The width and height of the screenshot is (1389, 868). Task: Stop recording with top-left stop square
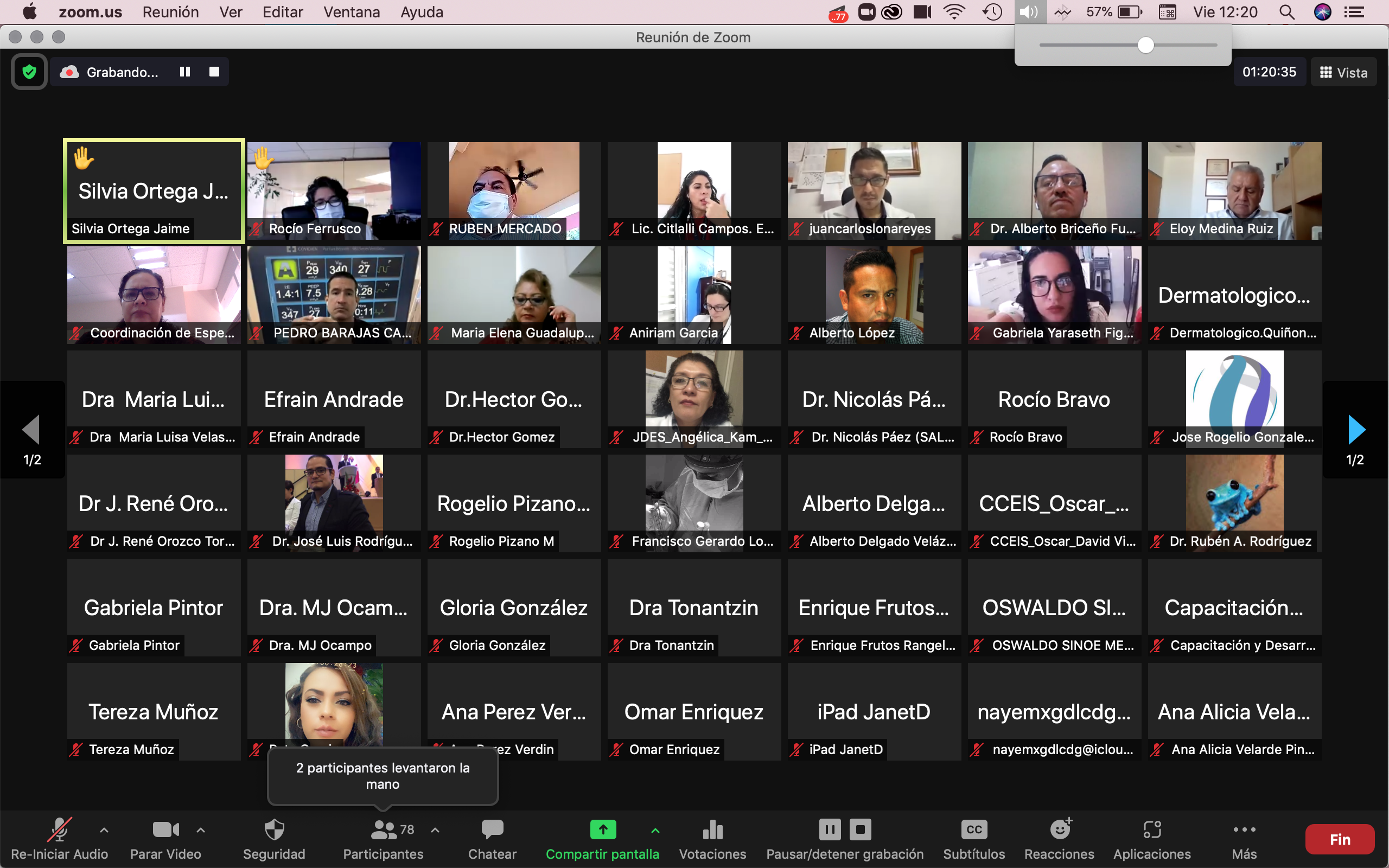tap(214, 72)
